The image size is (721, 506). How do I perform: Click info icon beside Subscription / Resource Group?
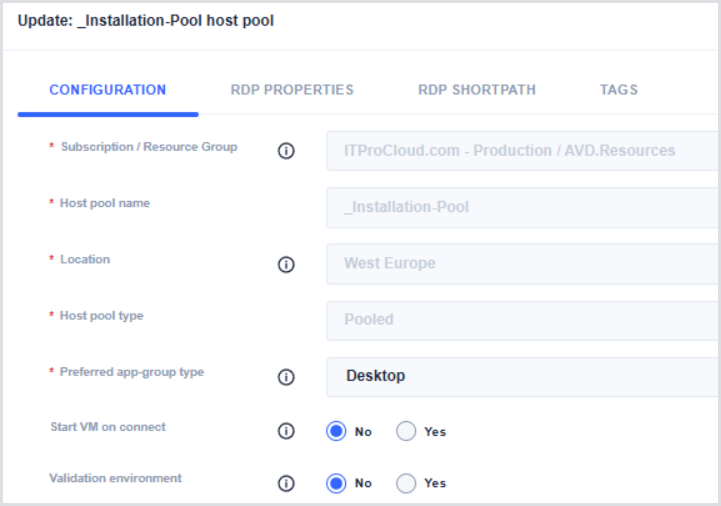coord(286,151)
